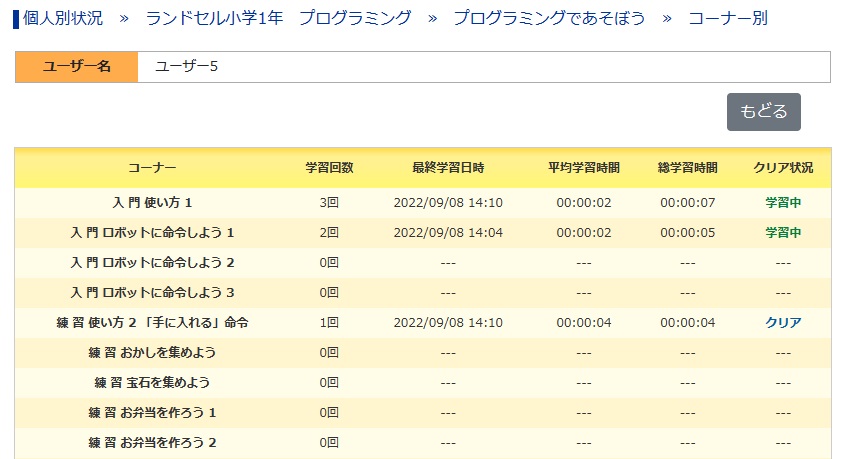
Task: Open プログラミングであそぼう breadcrumb link
Action: [x=549, y=18]
